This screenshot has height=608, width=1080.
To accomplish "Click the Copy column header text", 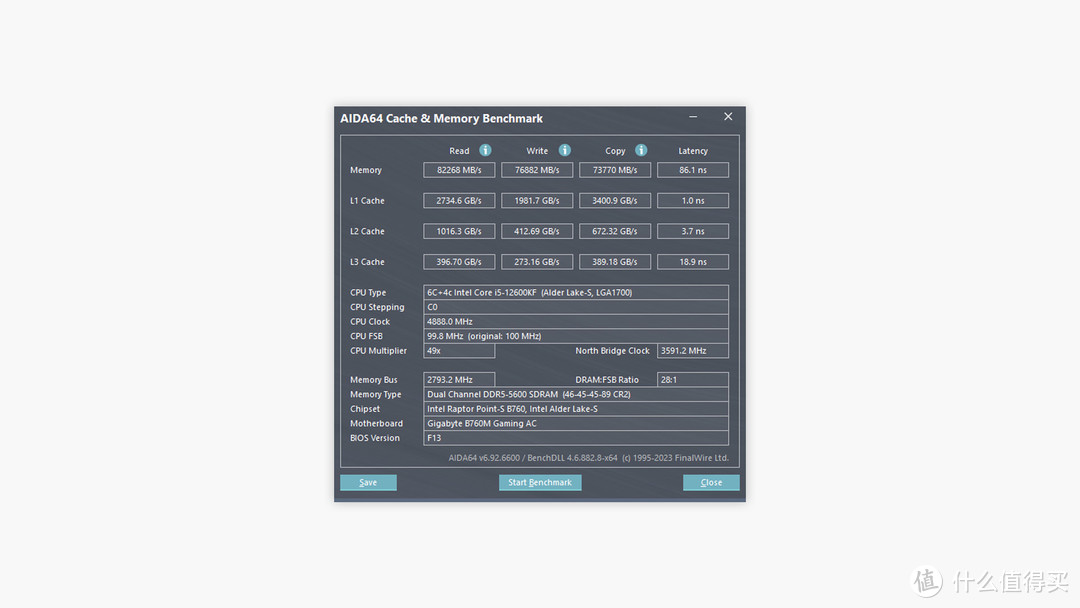I will coord(615,151).
